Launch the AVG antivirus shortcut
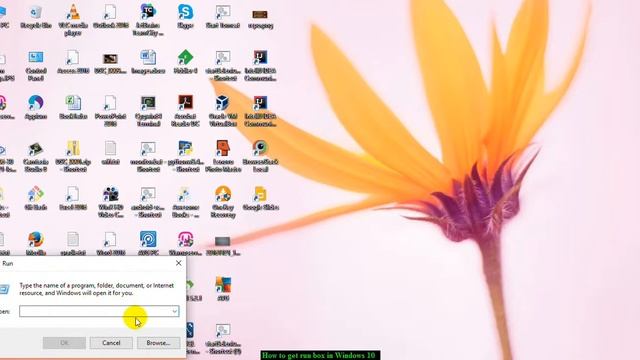Viewport: 640px width, 360px height. (223, 285)
